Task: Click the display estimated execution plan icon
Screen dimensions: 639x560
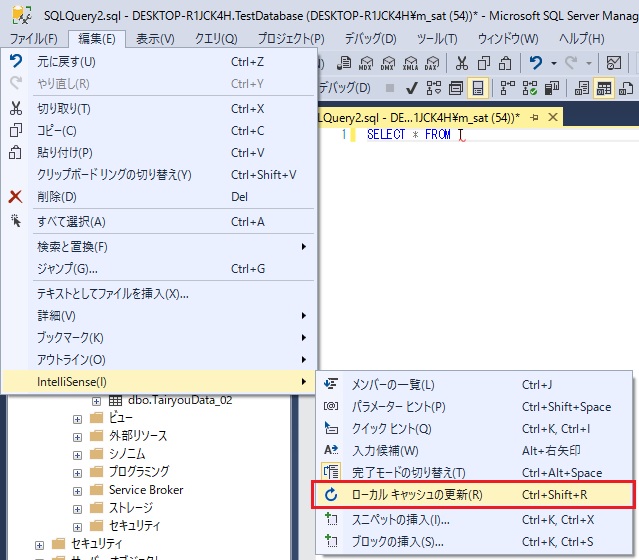Action: click(434, 88)
